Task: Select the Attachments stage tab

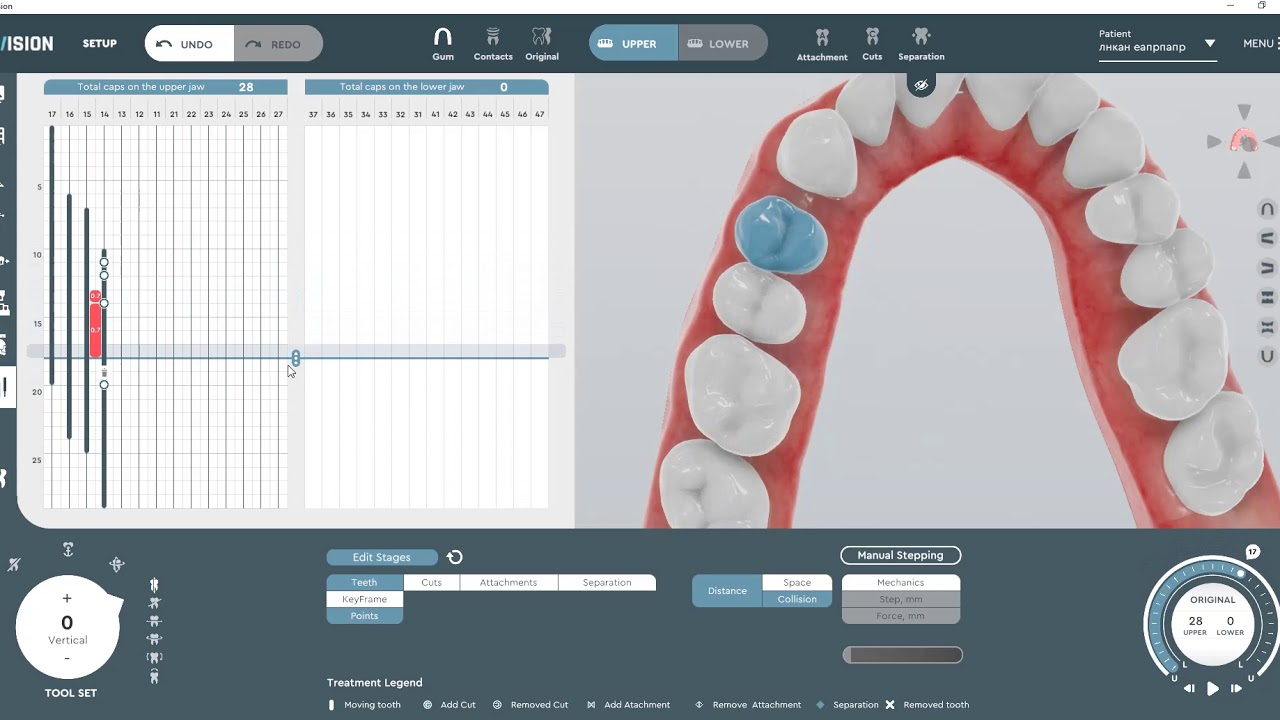Action: tap(508, 582)
